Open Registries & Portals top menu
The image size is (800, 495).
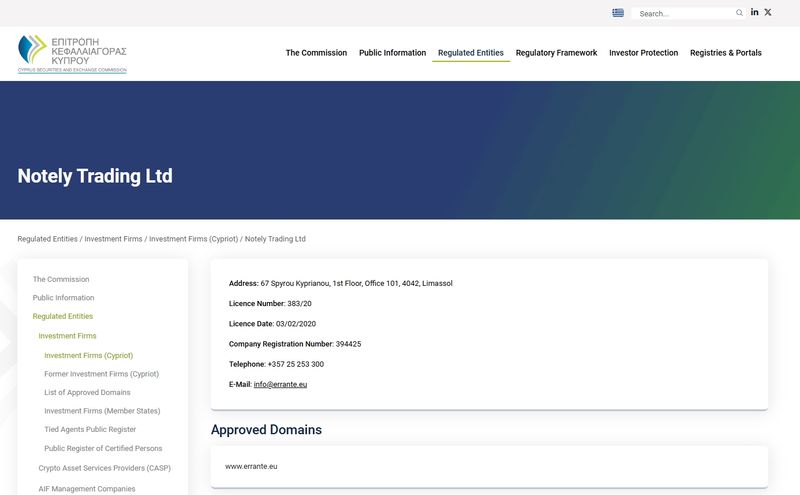click(x=726, y=53)
